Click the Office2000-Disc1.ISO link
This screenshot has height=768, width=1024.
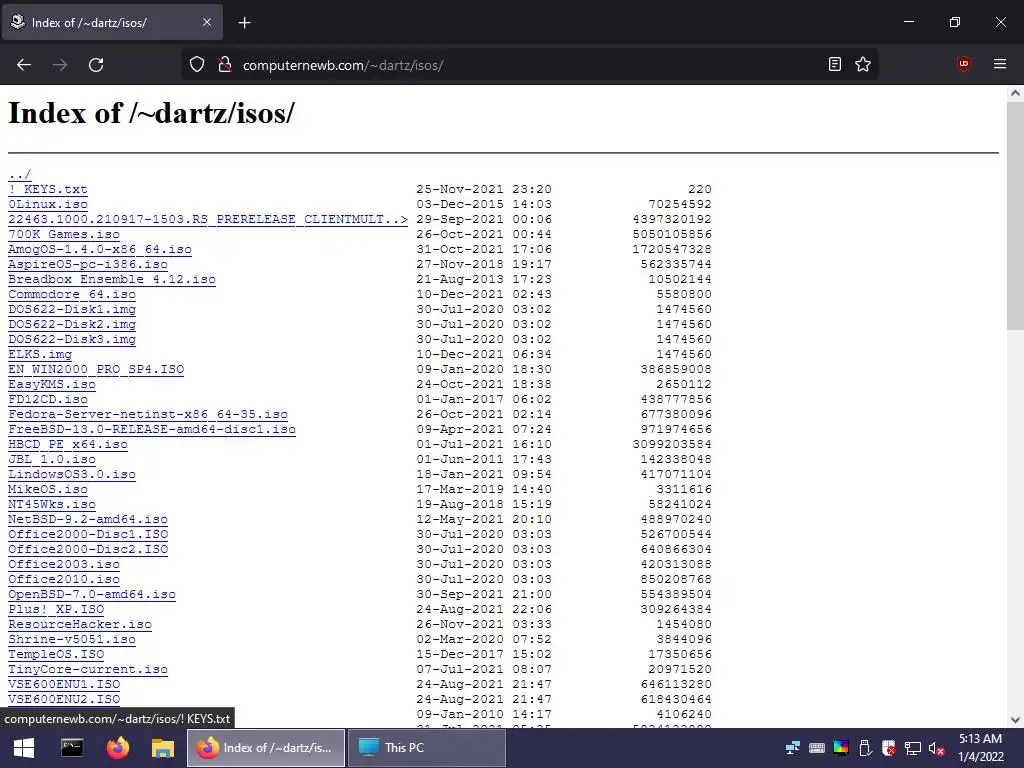[x=88, y=535]
